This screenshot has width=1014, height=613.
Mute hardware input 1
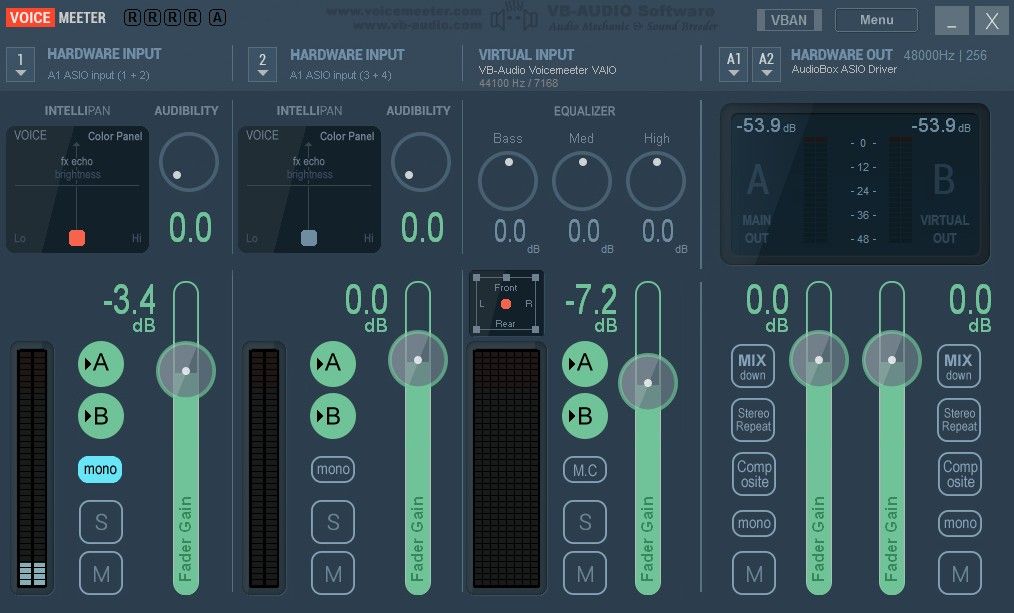tap(101, 574)
